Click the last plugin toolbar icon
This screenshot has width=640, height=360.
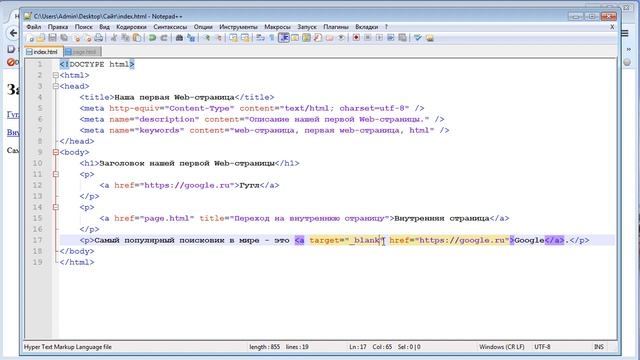click(429, 38)
